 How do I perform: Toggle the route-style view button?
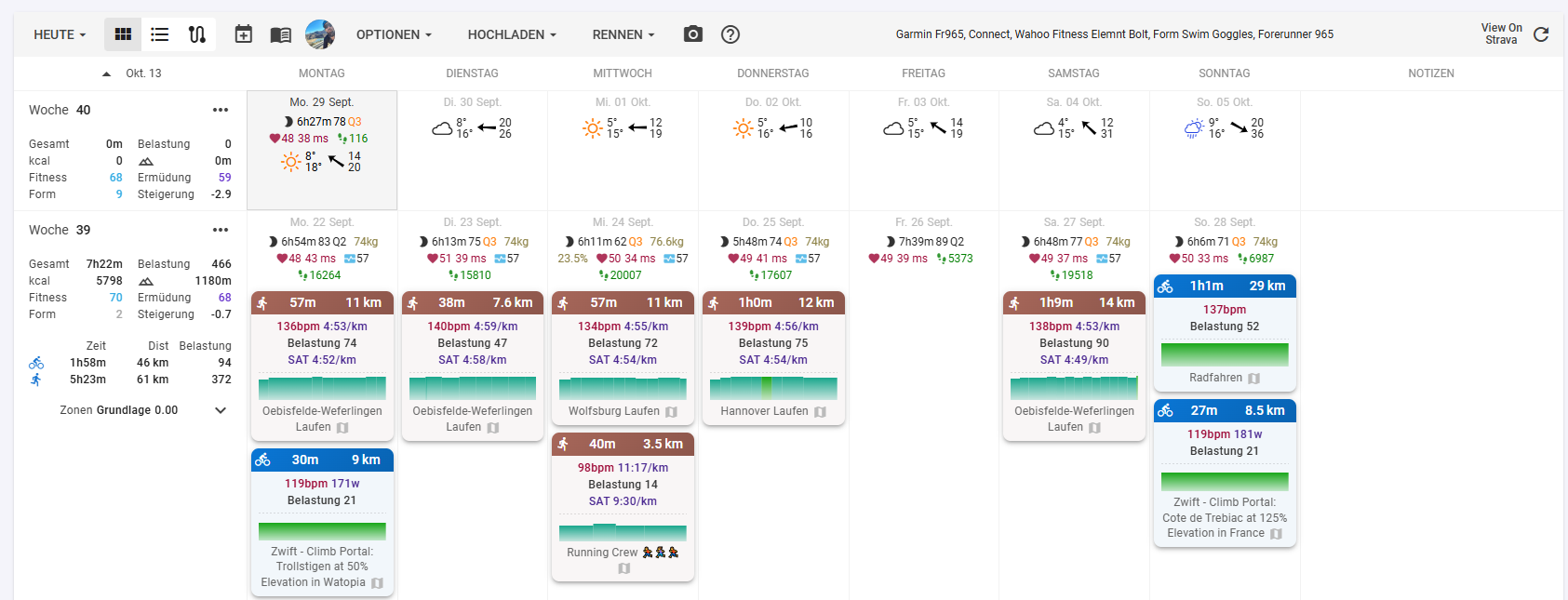pos(197,34)
